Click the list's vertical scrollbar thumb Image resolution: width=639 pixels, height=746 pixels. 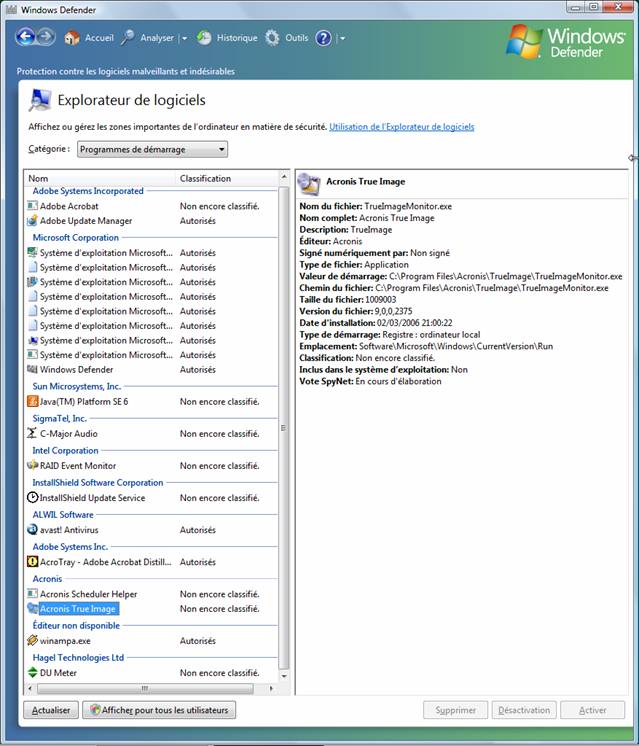(x=284, y=428)
